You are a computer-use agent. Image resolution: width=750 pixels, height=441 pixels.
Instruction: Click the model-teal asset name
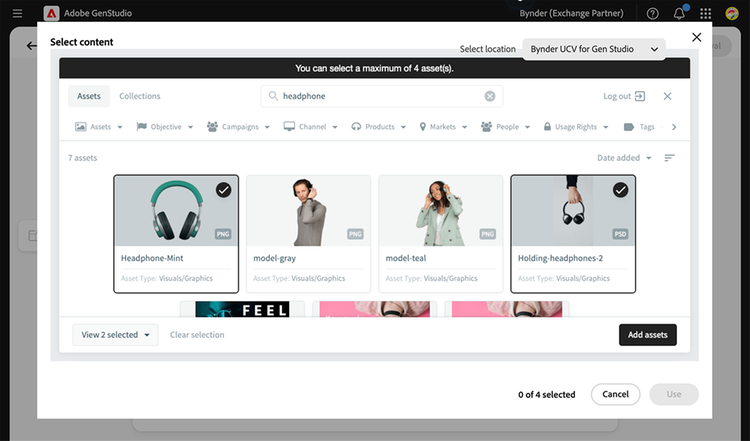click(406, 258)
